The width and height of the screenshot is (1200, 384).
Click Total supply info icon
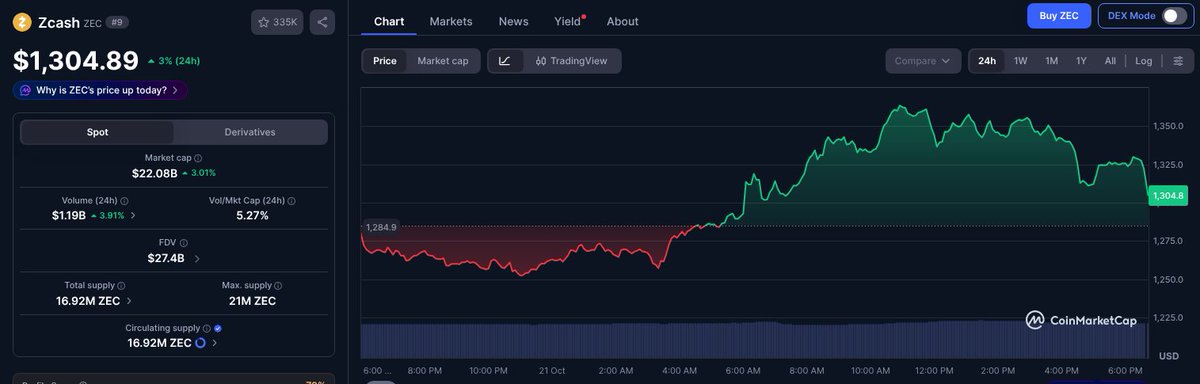point(121,286)
